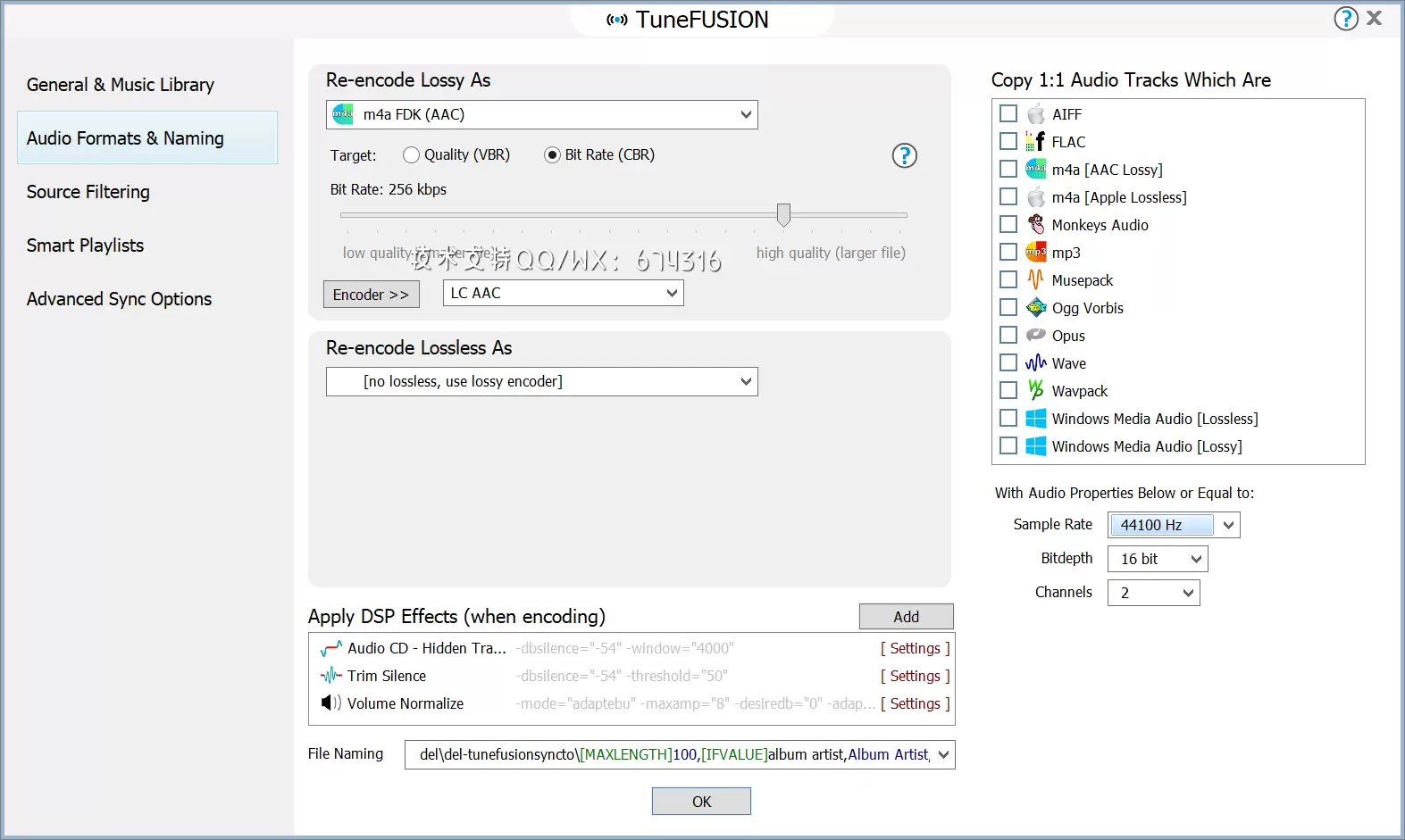Open bit rate help question icon

(905, 155)
